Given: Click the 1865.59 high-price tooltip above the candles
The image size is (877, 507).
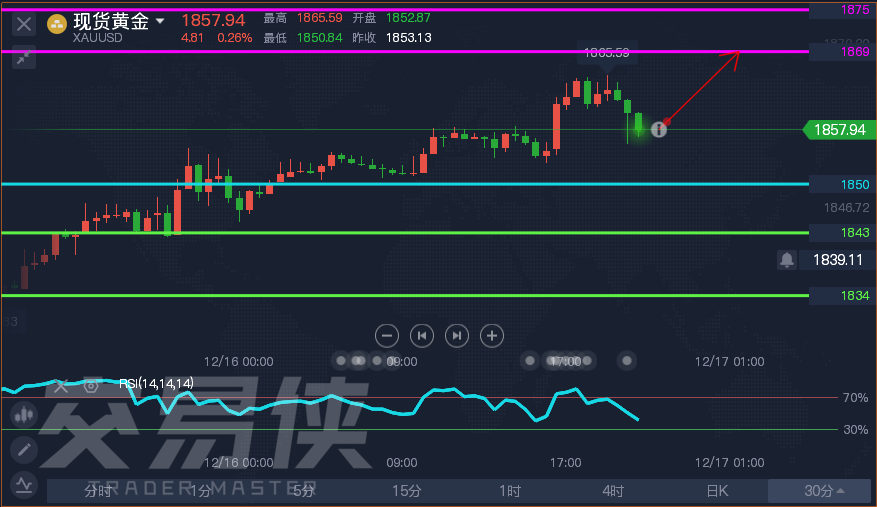Looking at the screenshot, I should (606, 53).
